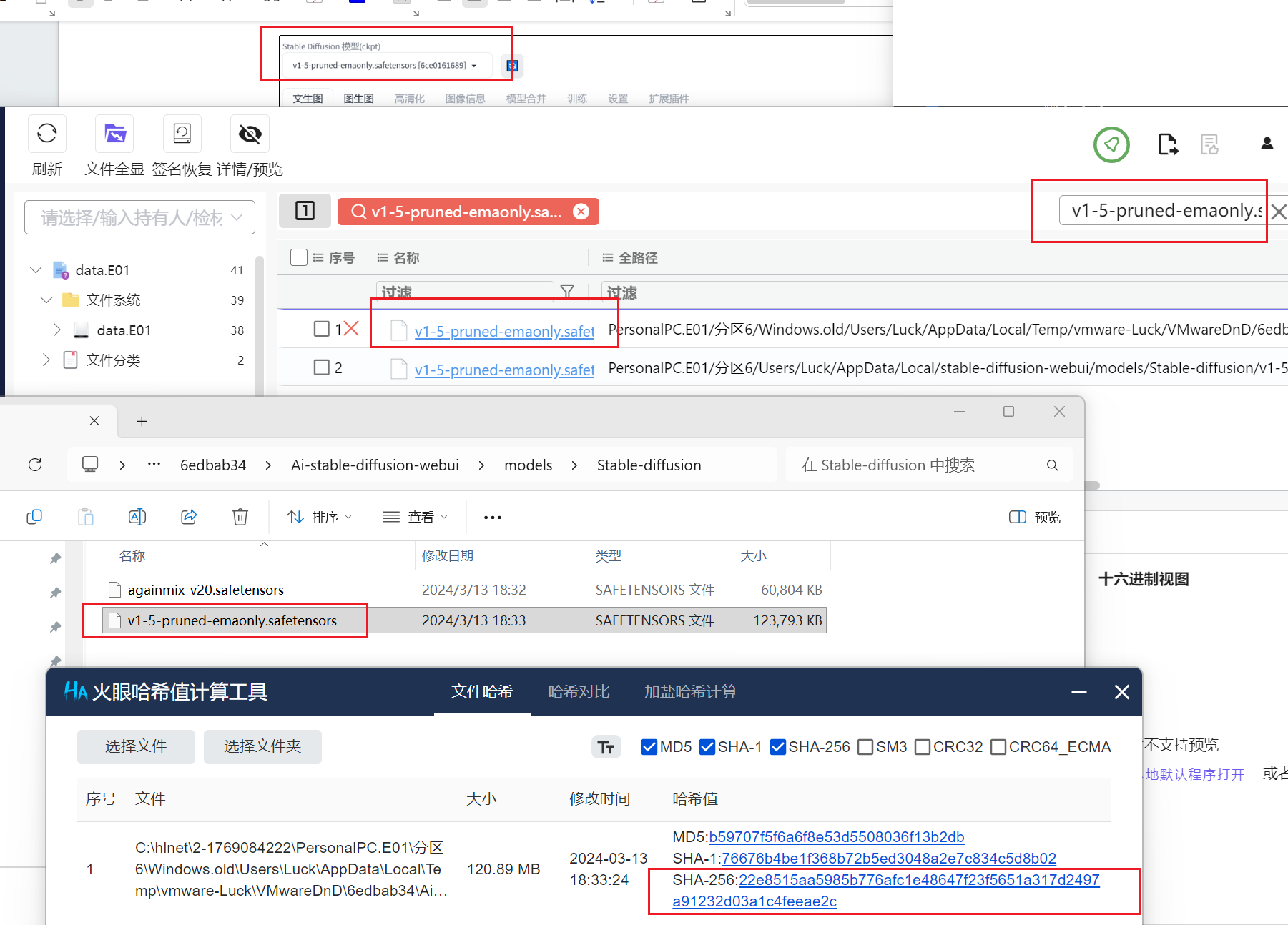Check the box for result row 2
The height and width of the screenshot is (925, 1288).
click(322, 367)
